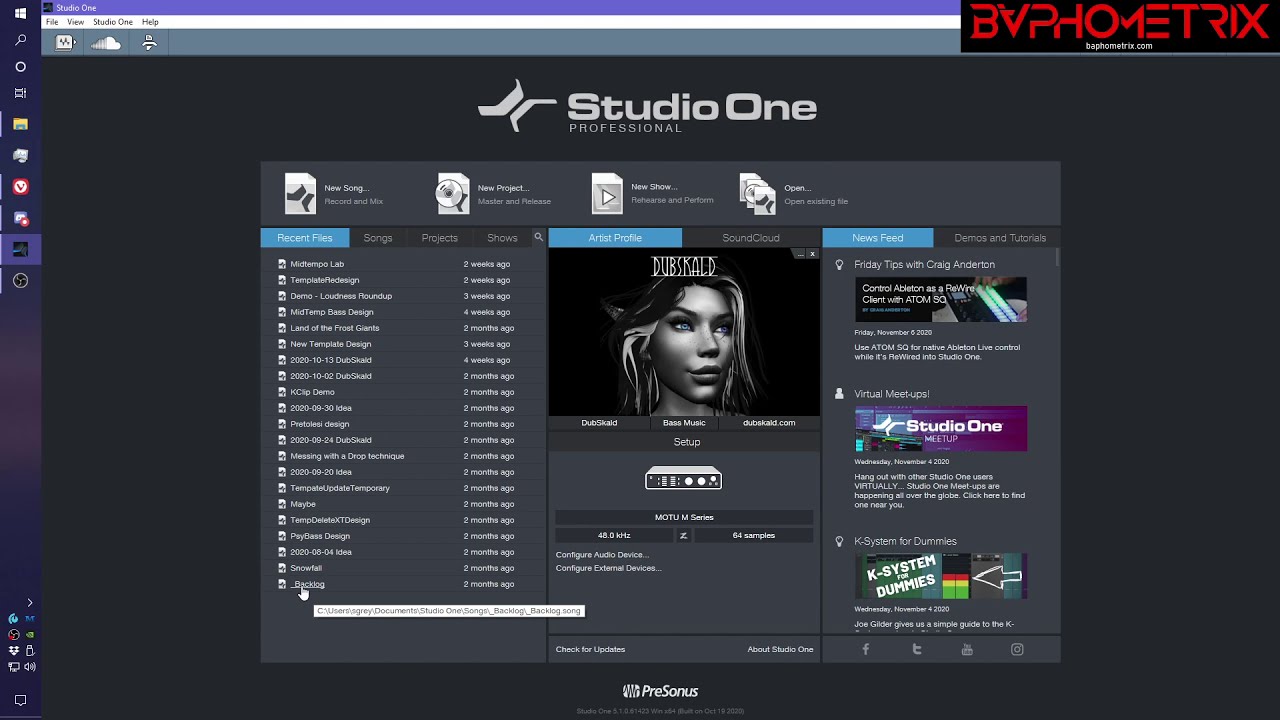Click Configure Audio Device link
Image resolution: width=1280 pixels, height=720 pixels.
pyautogui.click(x=602, y=555)
